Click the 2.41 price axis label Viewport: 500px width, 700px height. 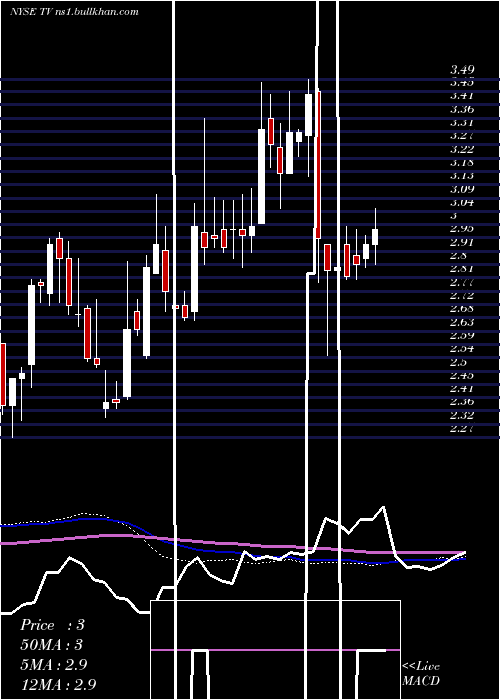pyautogui.click(x=462, y=389)
